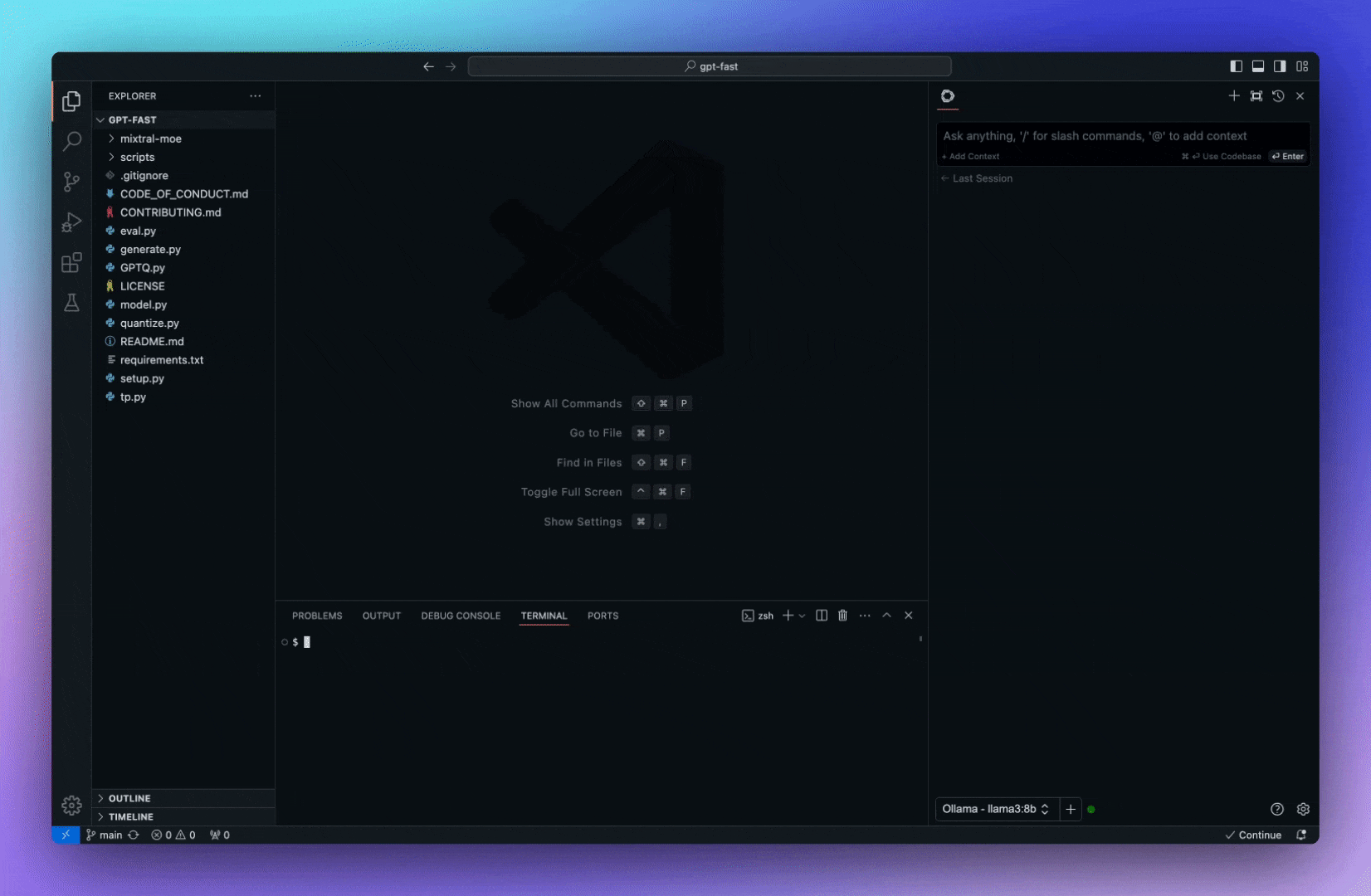This screenshot has height=896, width=1371.
Task: Open Run and Debug view
Action: pyautogui.click(x=72, y=222)
